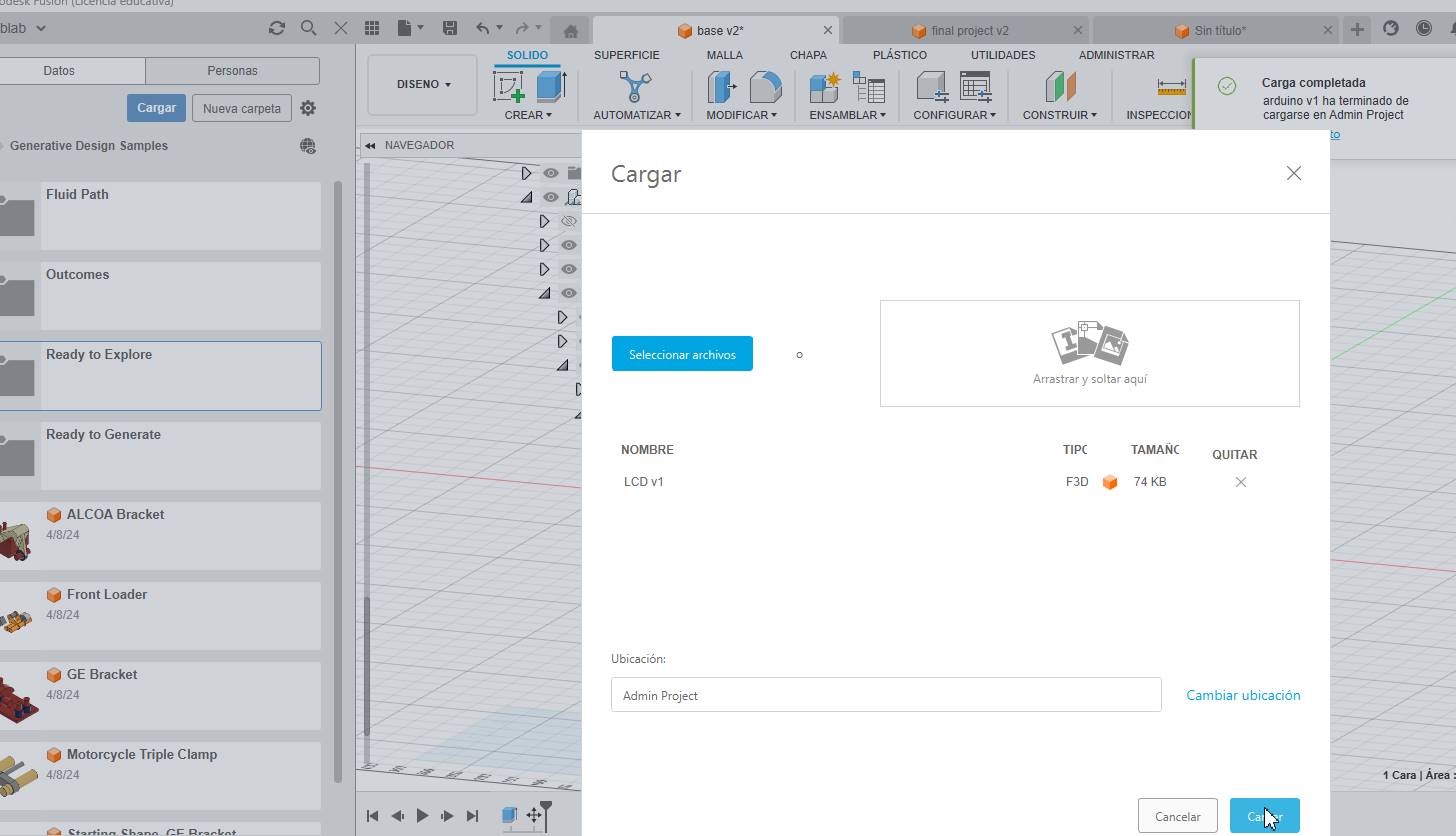
Task: Refresh the data panel
Action: (277, 29)
